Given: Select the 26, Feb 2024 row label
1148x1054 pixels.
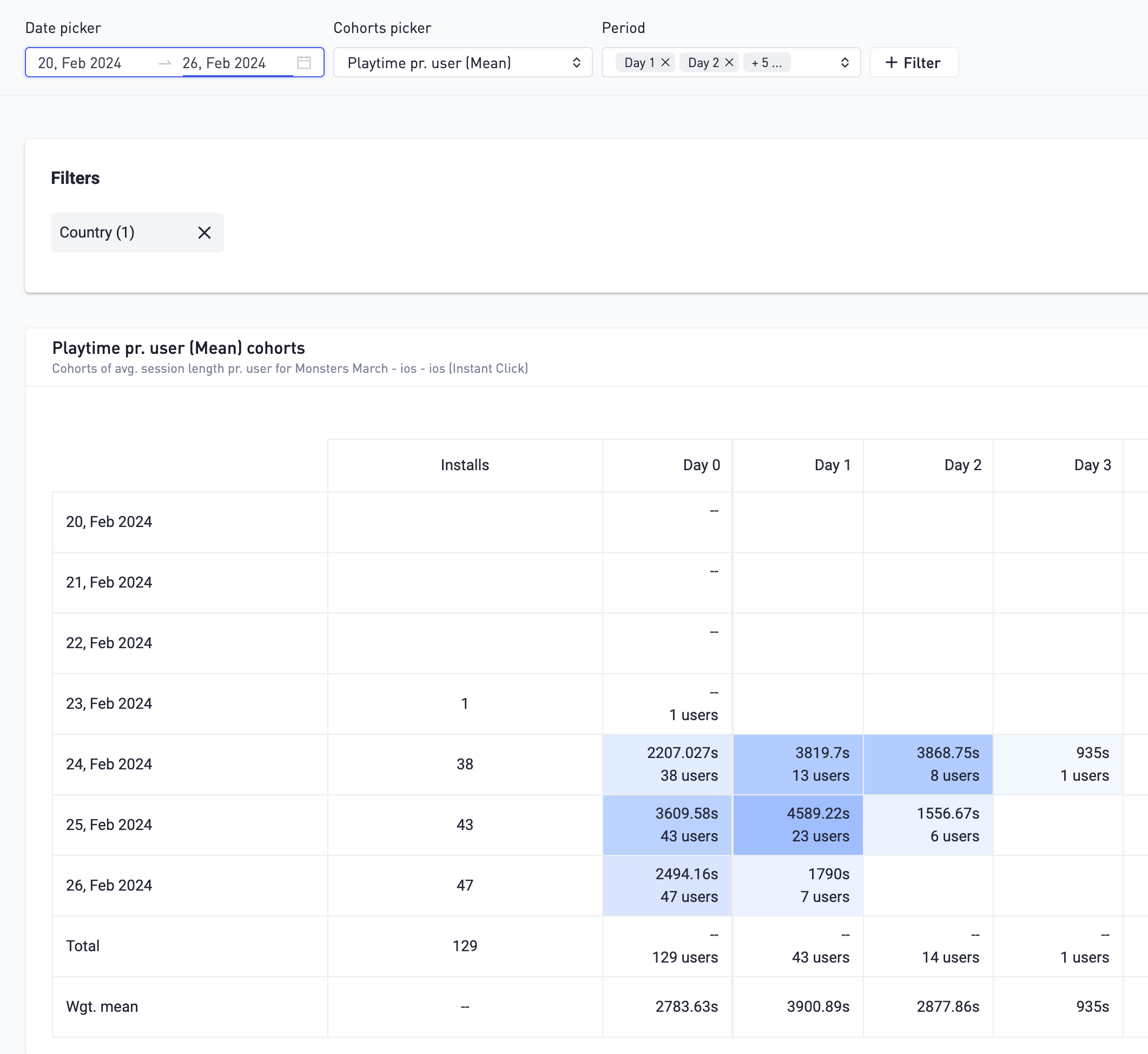Looking at the screenshot, I should [x=109, y=885].
